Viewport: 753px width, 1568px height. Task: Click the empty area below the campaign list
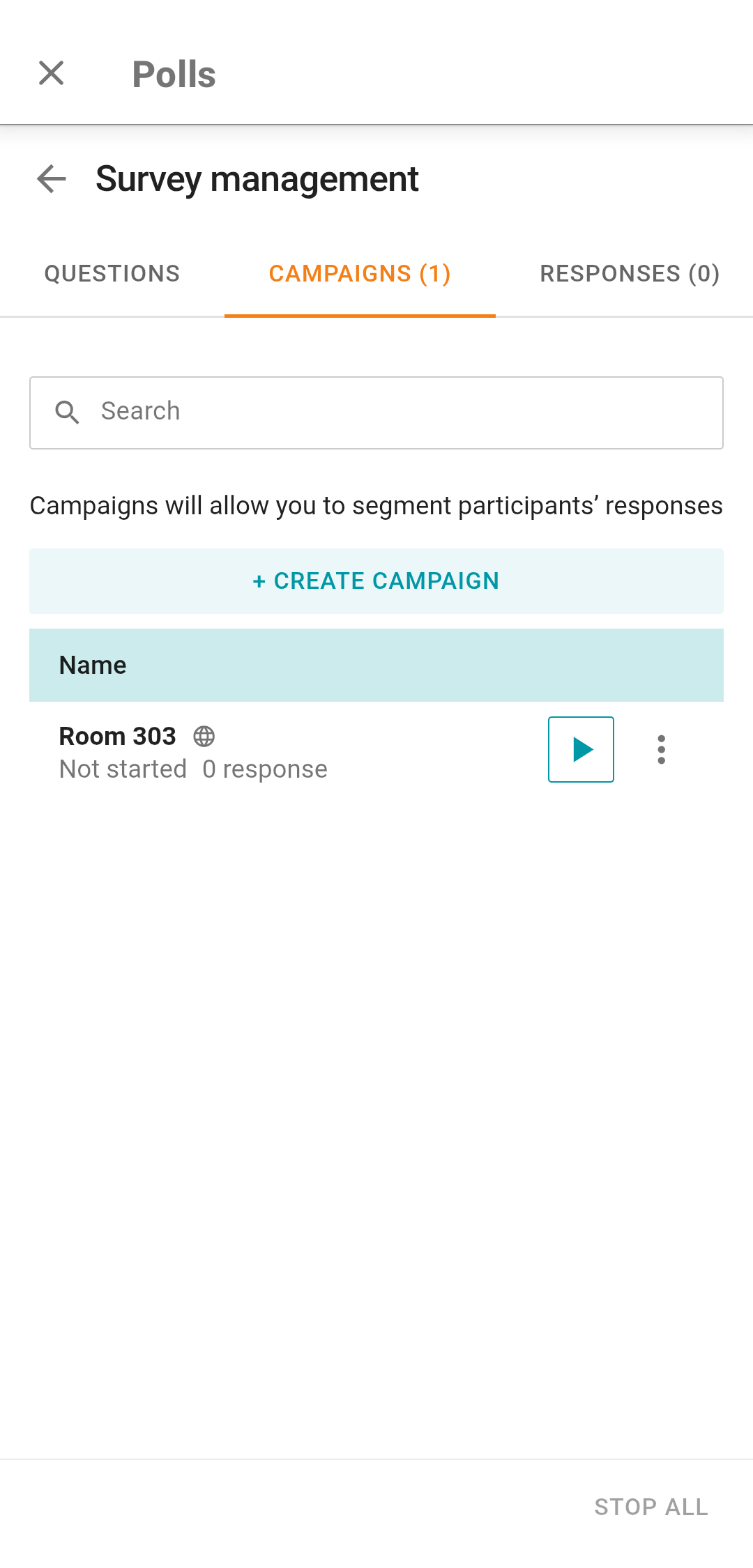point(376,1115)
